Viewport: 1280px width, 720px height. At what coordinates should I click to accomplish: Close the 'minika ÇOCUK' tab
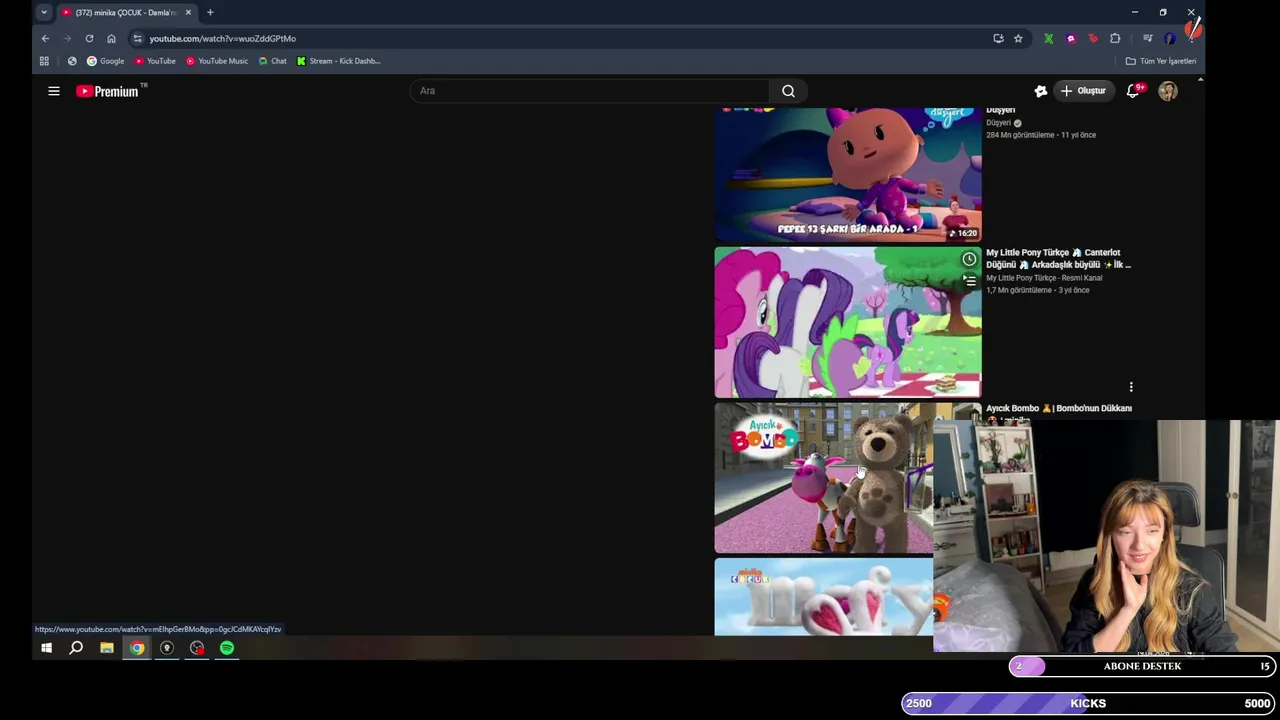coord(188,12)
